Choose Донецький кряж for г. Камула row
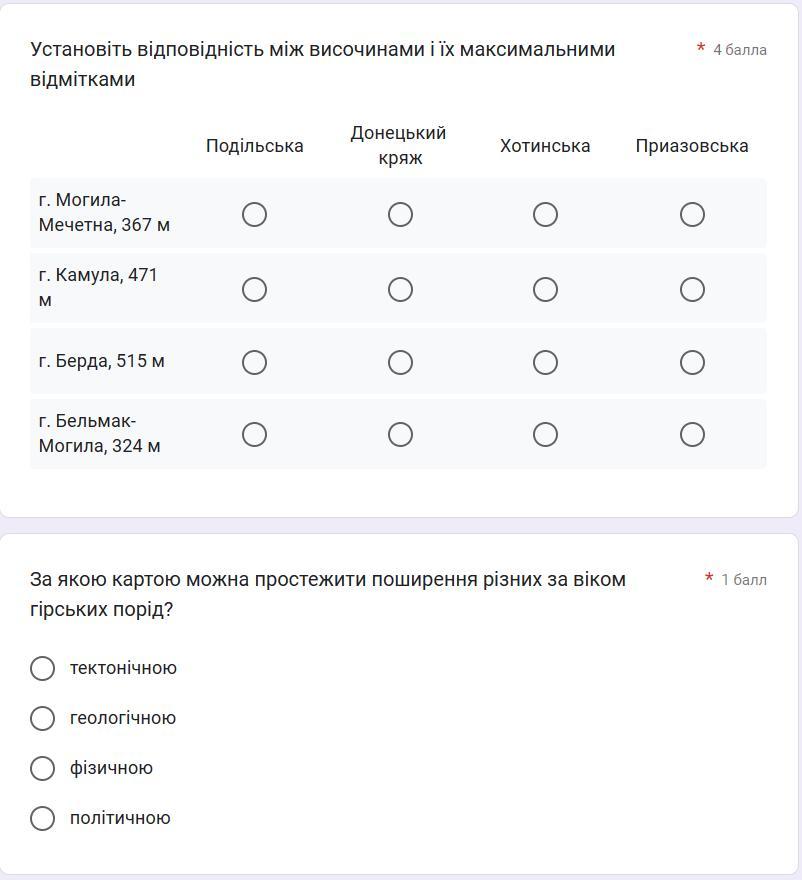802x880 pixels. point(400,289)
